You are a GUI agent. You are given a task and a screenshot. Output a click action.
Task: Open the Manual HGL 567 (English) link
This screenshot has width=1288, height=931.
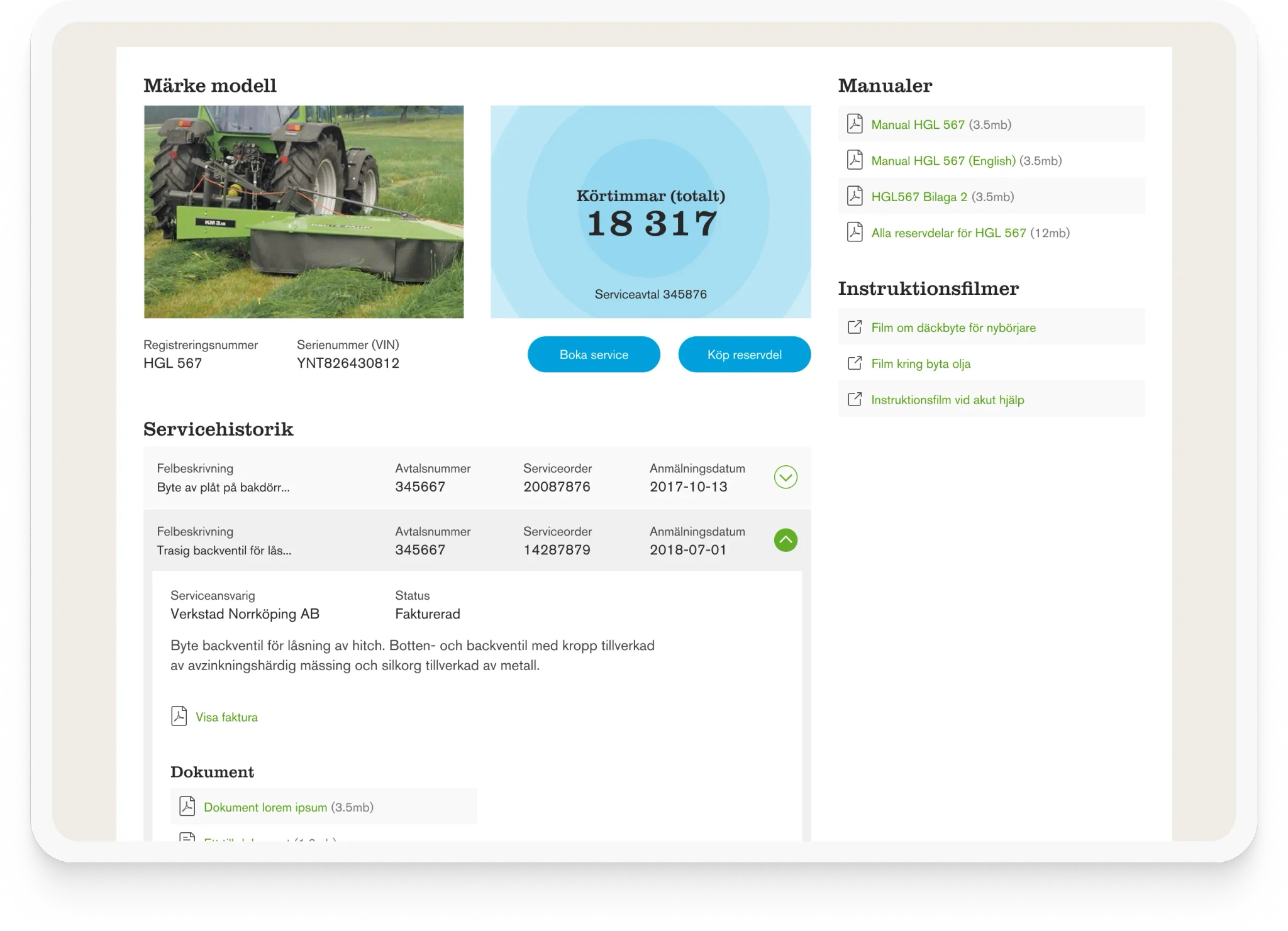[943, 161]
